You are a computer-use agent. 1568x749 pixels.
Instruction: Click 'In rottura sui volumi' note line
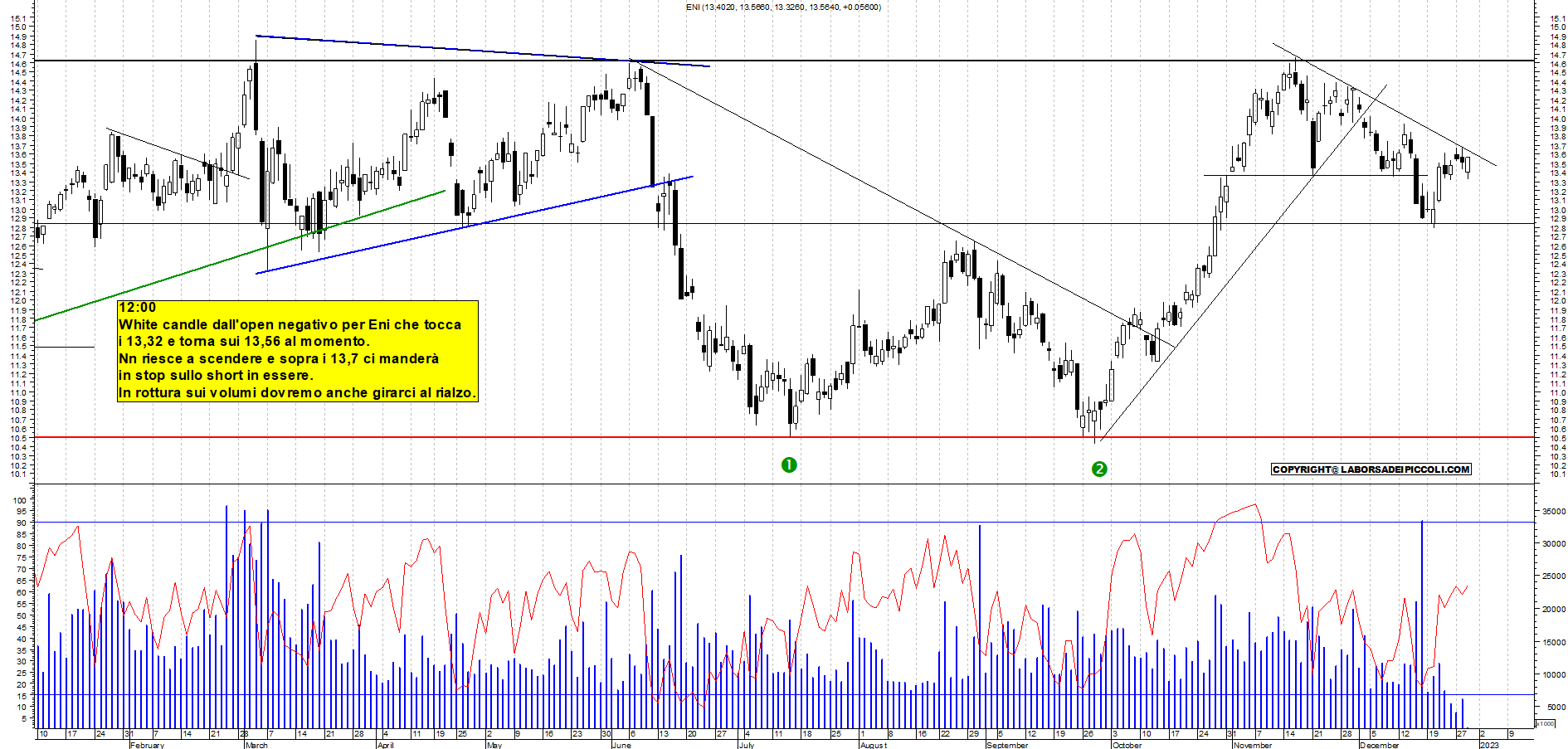coord(297,392)
